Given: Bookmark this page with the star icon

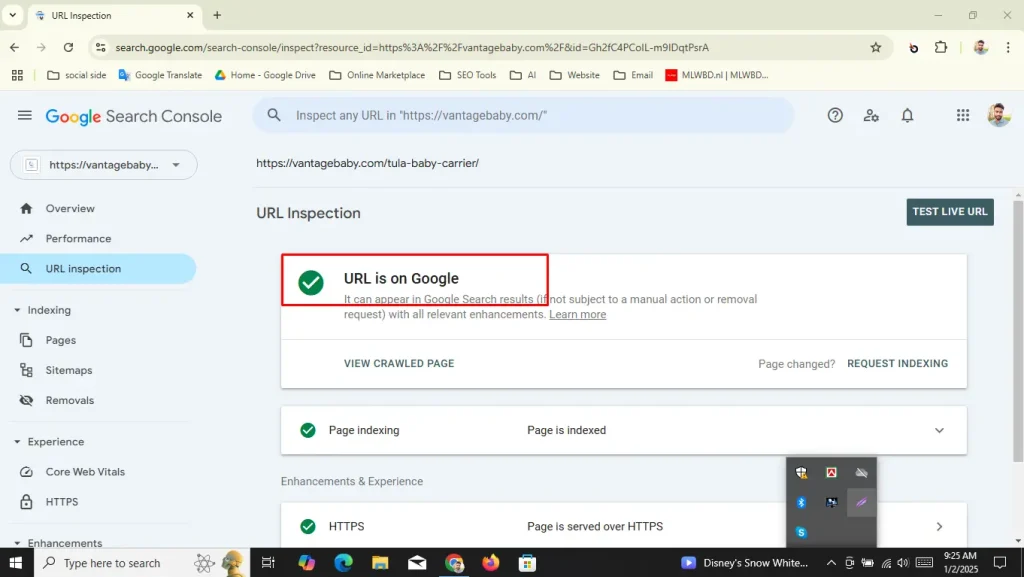Looking at the screenshot, I should pyautogui.click(x=876, y=47).
